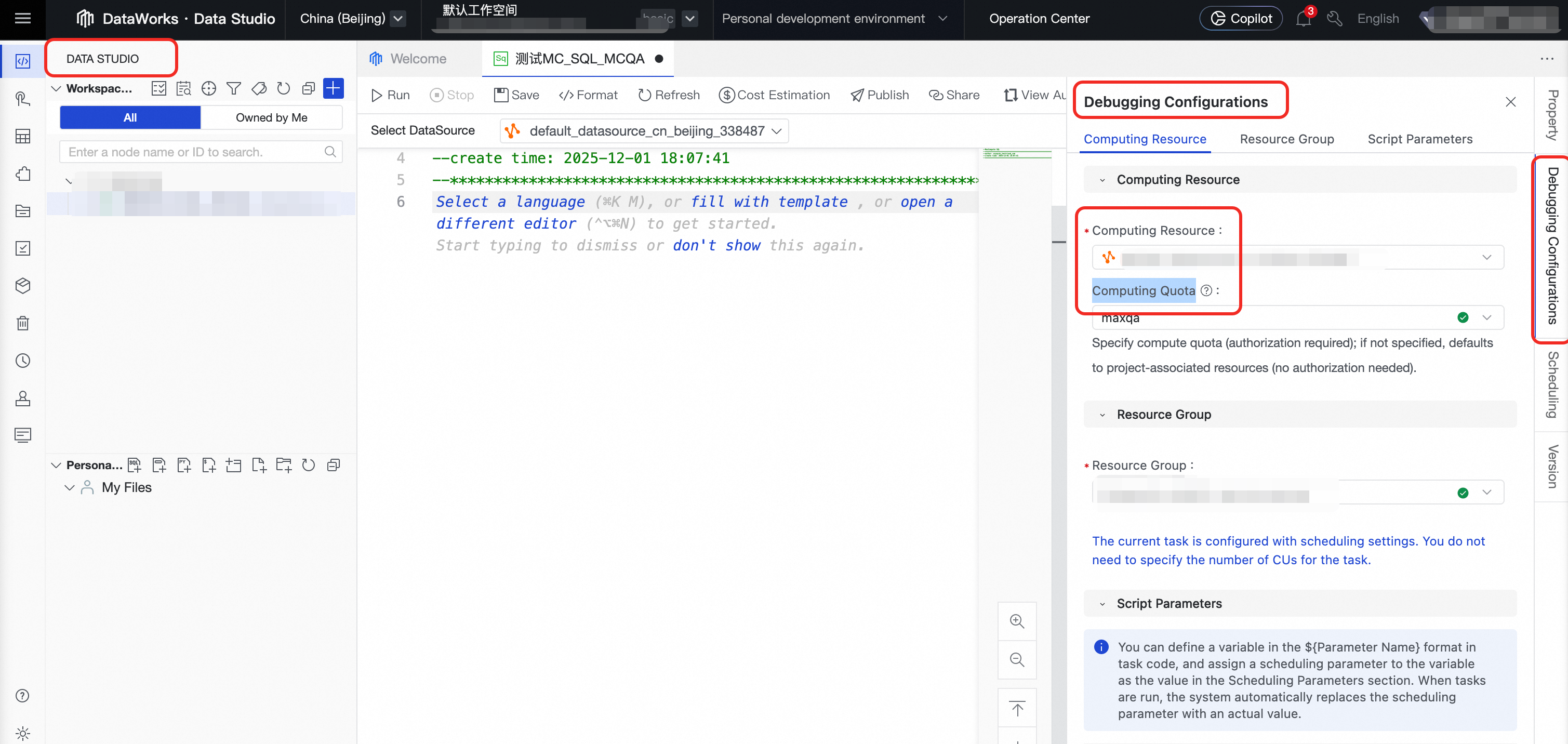Open the Welcome editor tab
Image resolution: width=1568 pixels, height=744 pixels.
click(x=418, y=59)
